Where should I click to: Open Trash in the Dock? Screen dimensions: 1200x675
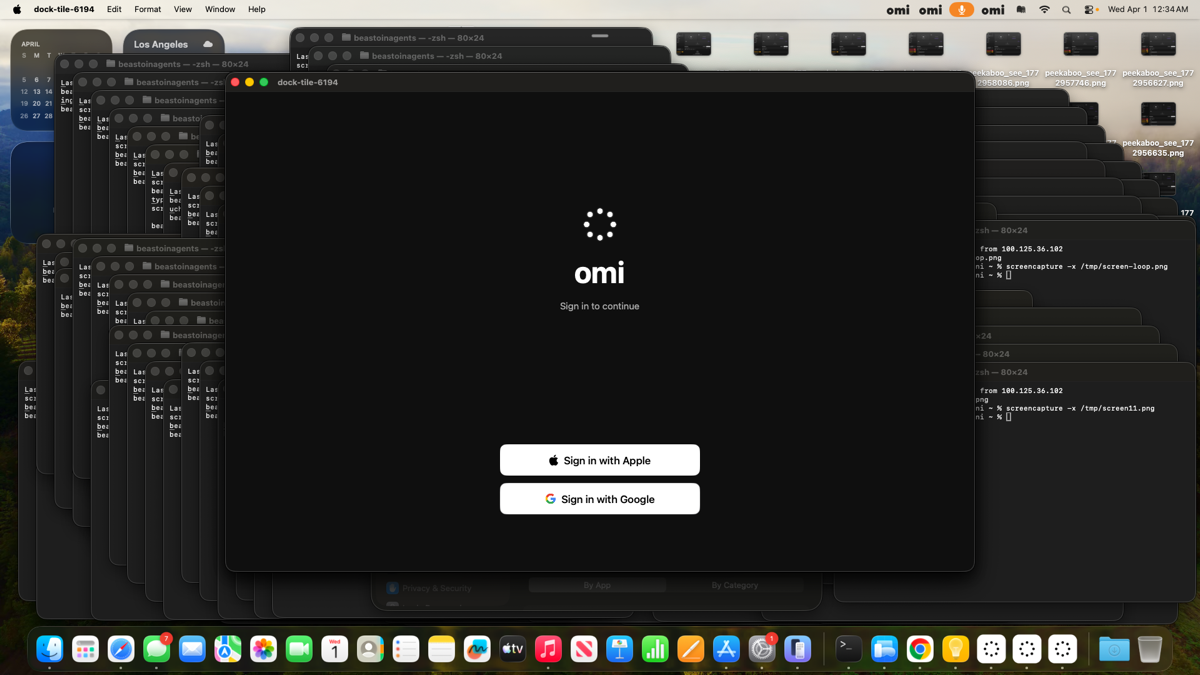coord(1150,649)
